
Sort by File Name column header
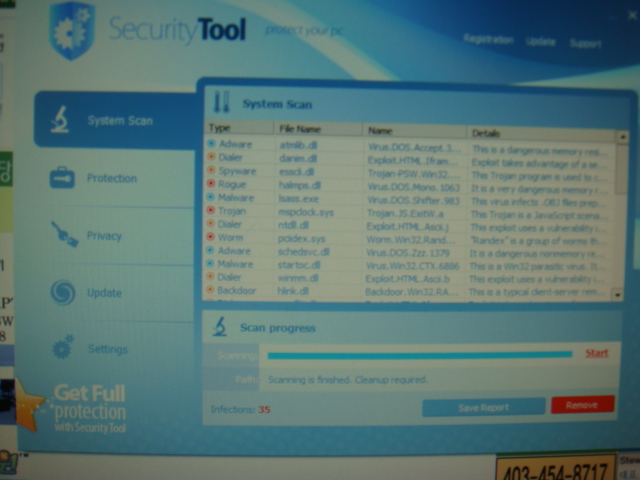coord(318,129)
